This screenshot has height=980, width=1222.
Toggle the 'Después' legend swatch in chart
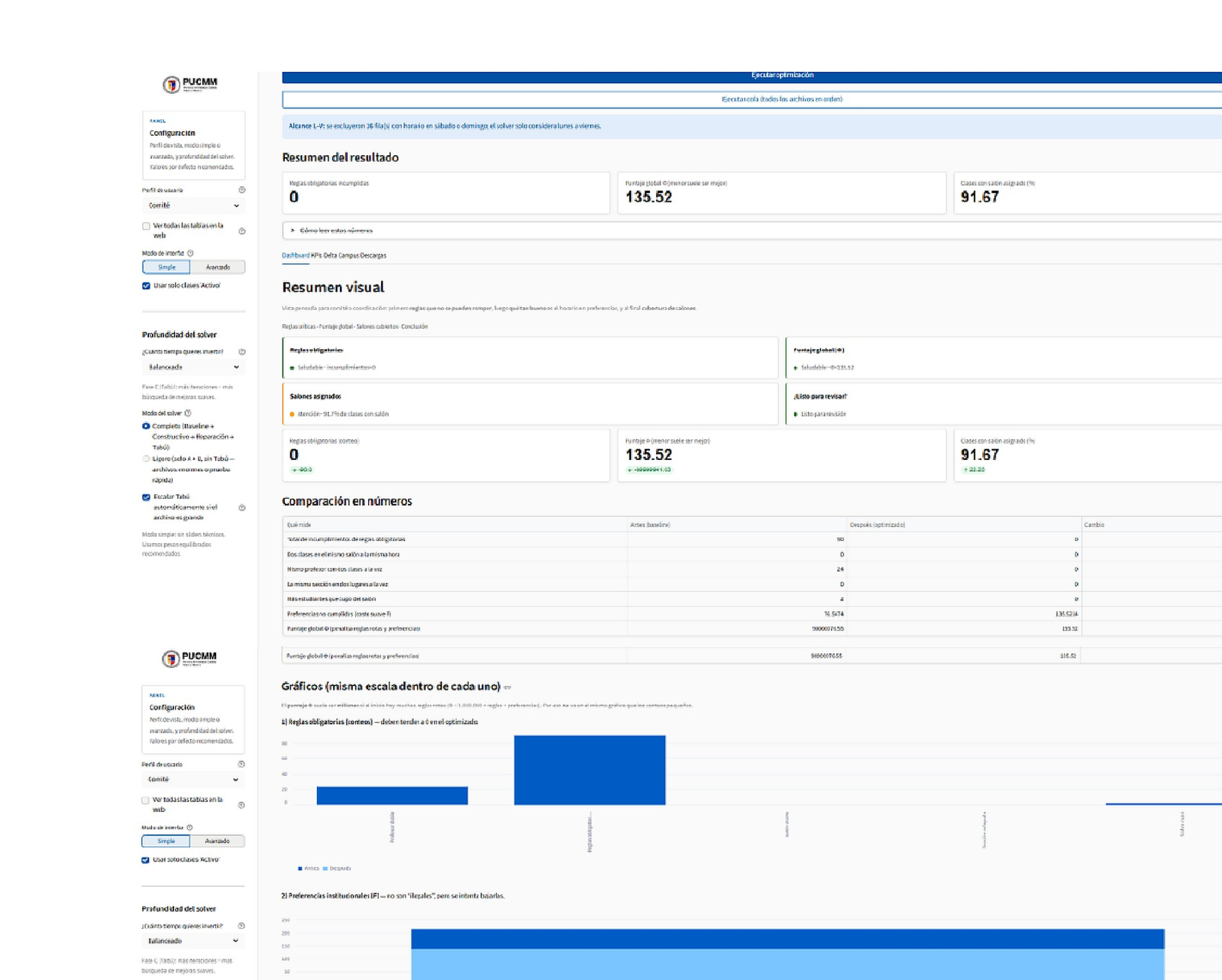coord(325,868)
